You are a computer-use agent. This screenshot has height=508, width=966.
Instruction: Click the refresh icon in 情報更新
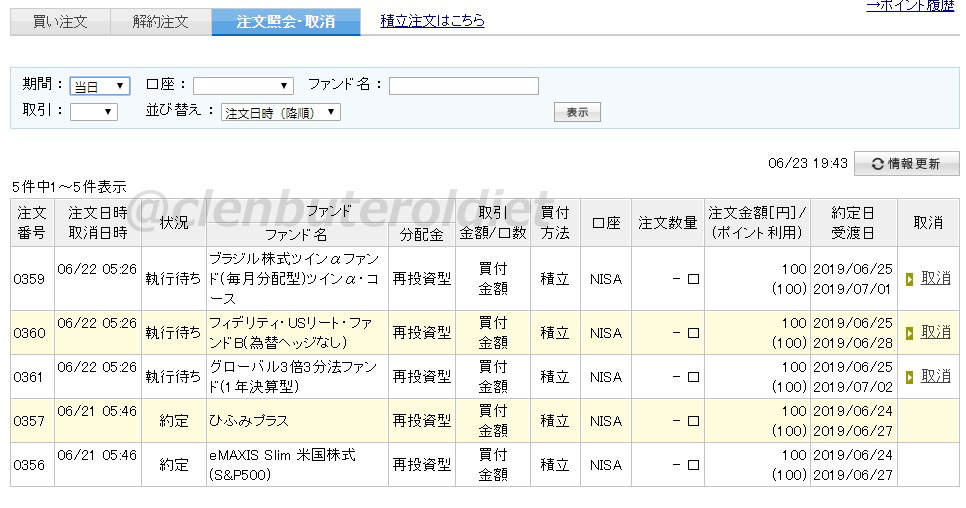point(877,164)
